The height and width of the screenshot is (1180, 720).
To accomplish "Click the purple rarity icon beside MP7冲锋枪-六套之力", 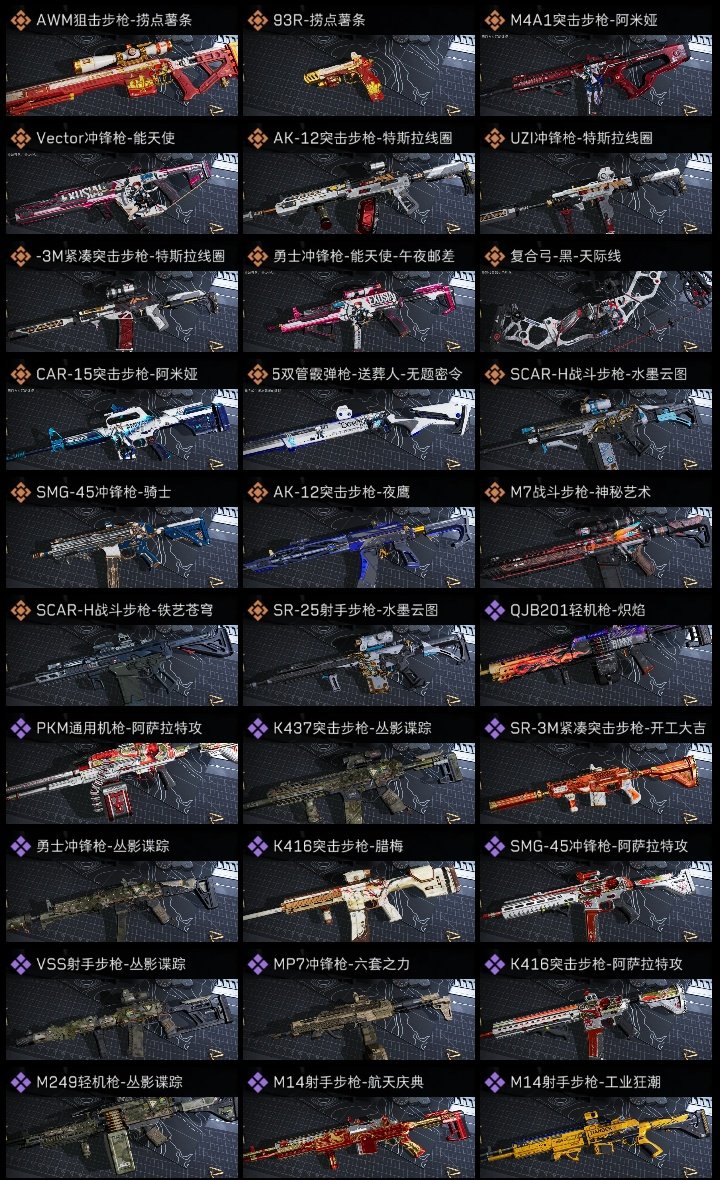I will pos(257,964).
